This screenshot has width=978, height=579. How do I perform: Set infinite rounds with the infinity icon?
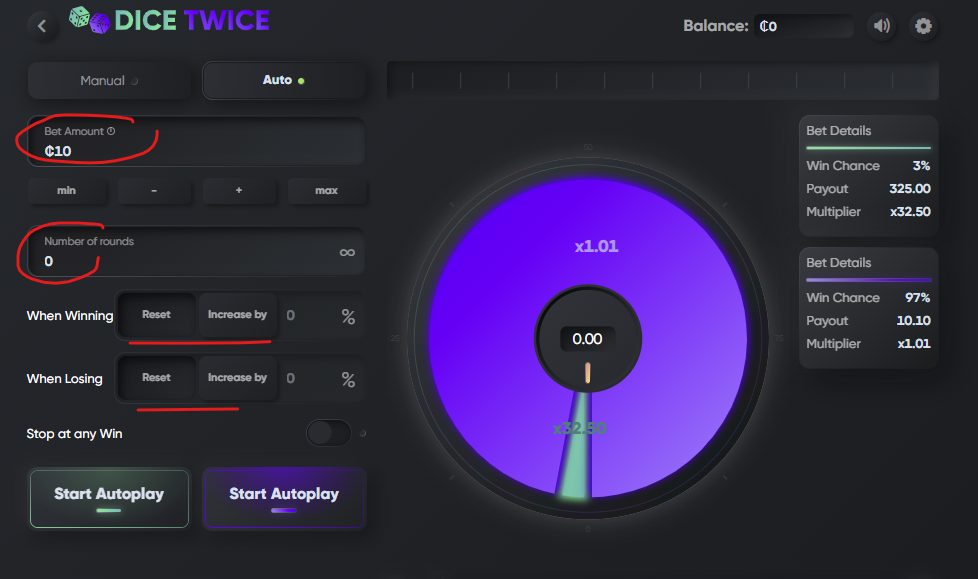click(347, 252)
